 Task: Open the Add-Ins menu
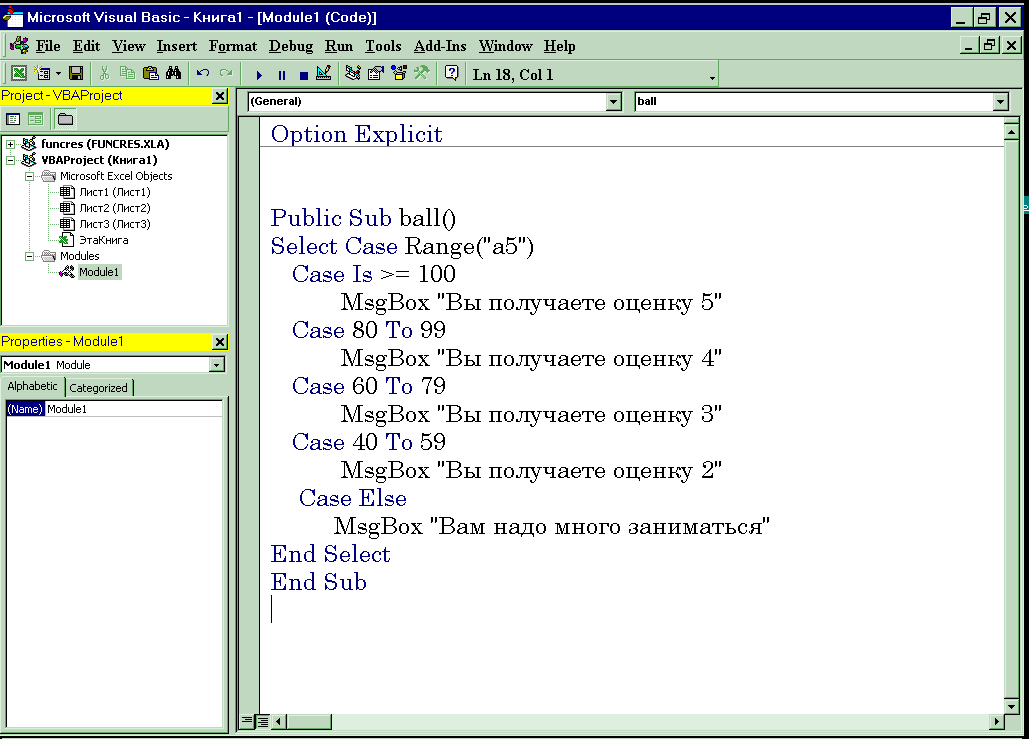440,46
